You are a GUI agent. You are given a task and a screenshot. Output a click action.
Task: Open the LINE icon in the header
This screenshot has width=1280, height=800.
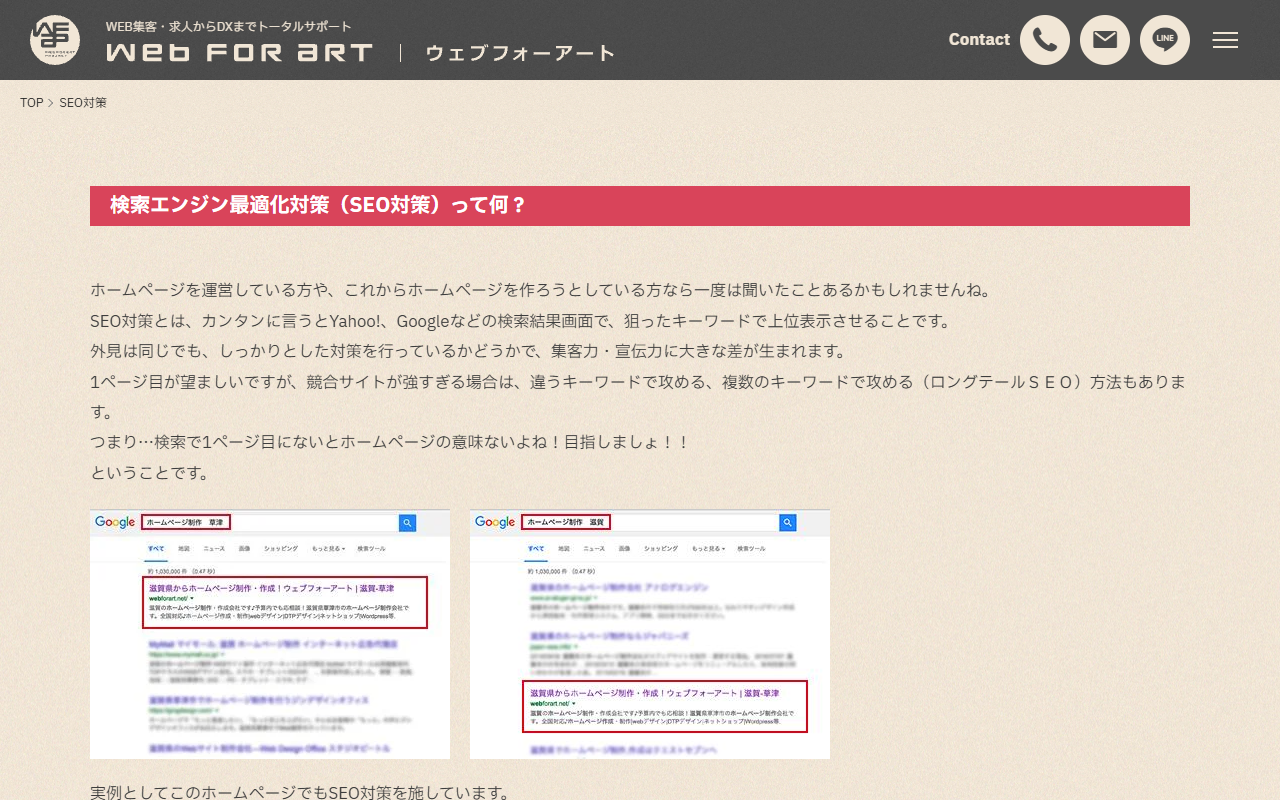[x=1165, y=40]
